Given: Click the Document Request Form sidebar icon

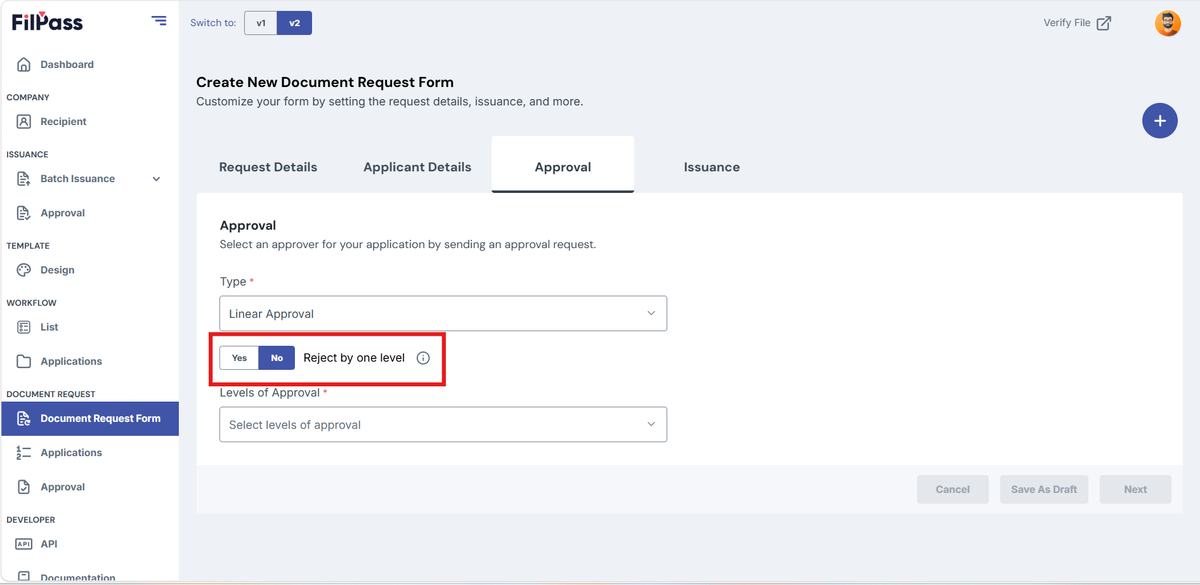Looking at the screenshot, I should pos(24,419).
